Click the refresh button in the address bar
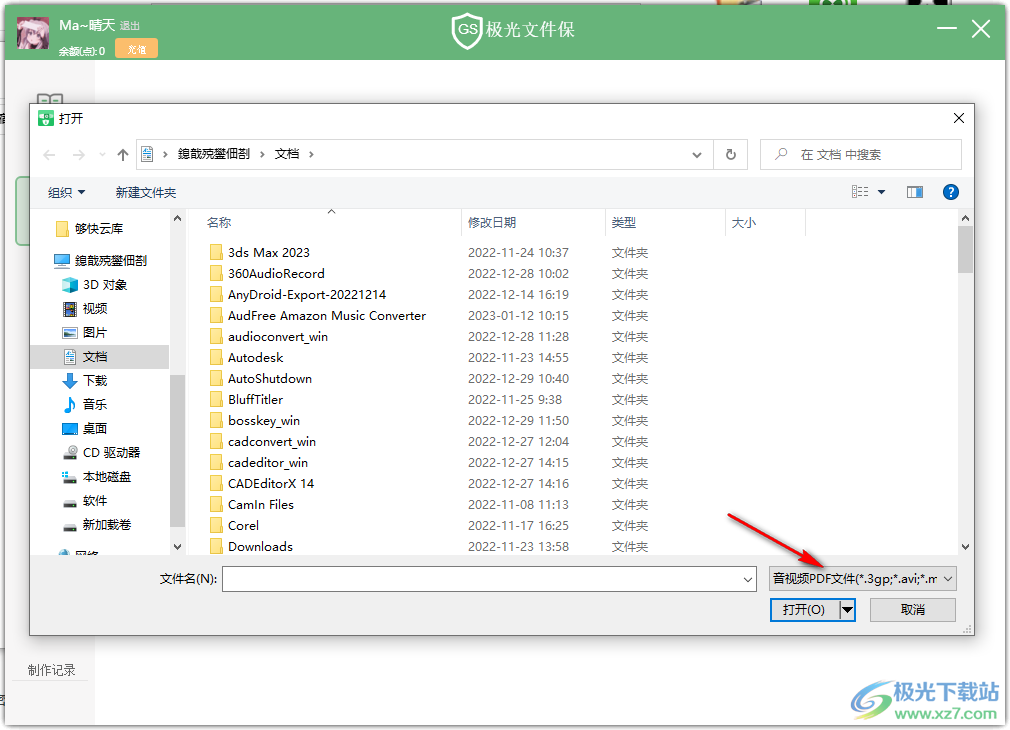Viewport: 1010px width, 730px height. (731, 154)
